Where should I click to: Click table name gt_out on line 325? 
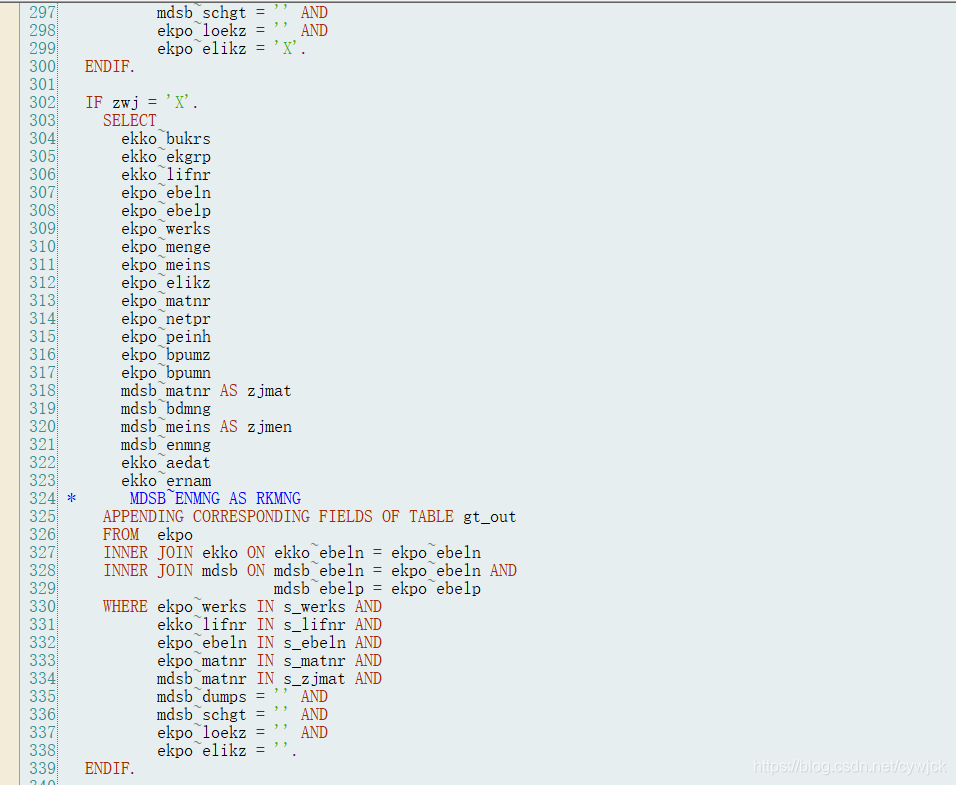click(490, 517)
